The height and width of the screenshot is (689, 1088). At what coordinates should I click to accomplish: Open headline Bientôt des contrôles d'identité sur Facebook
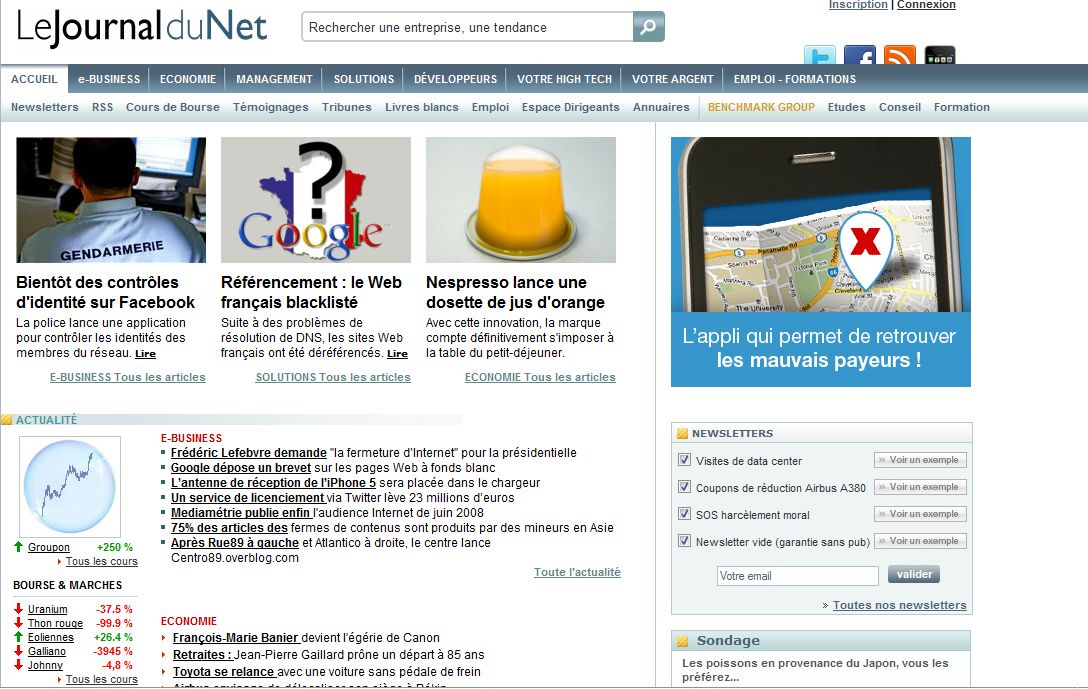pyautogui.click(x=105, y=292)
